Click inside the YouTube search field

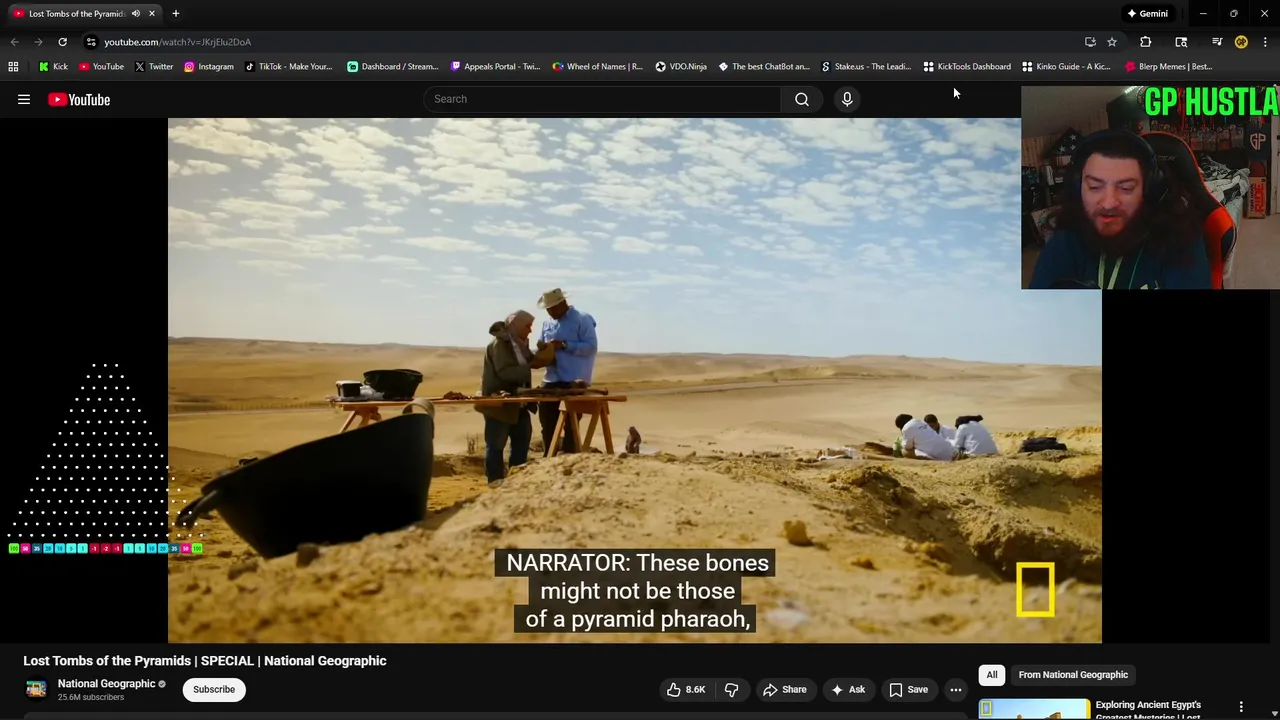click(x=603, y=99)
